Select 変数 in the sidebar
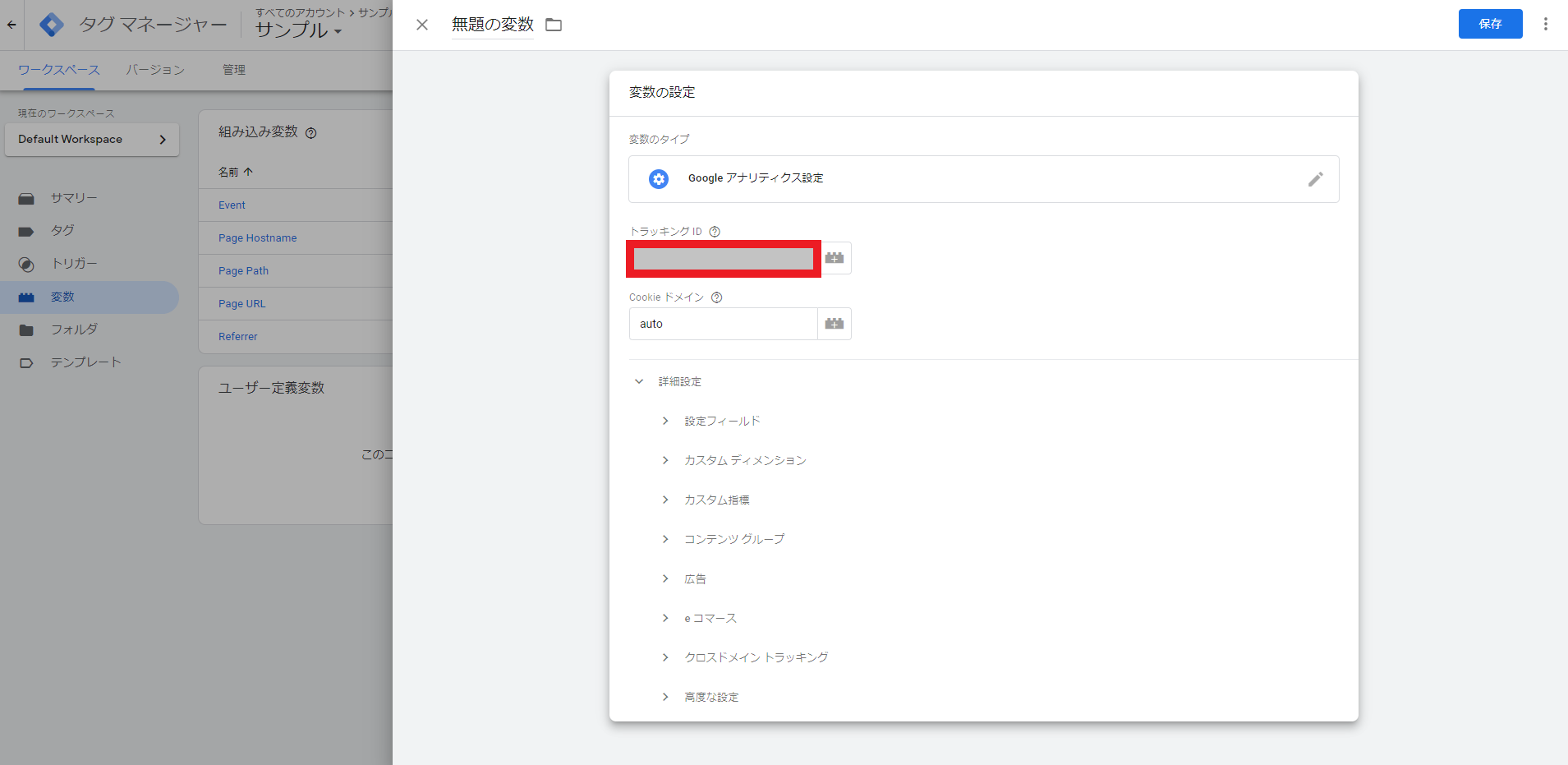 click(x=90, y=297)
